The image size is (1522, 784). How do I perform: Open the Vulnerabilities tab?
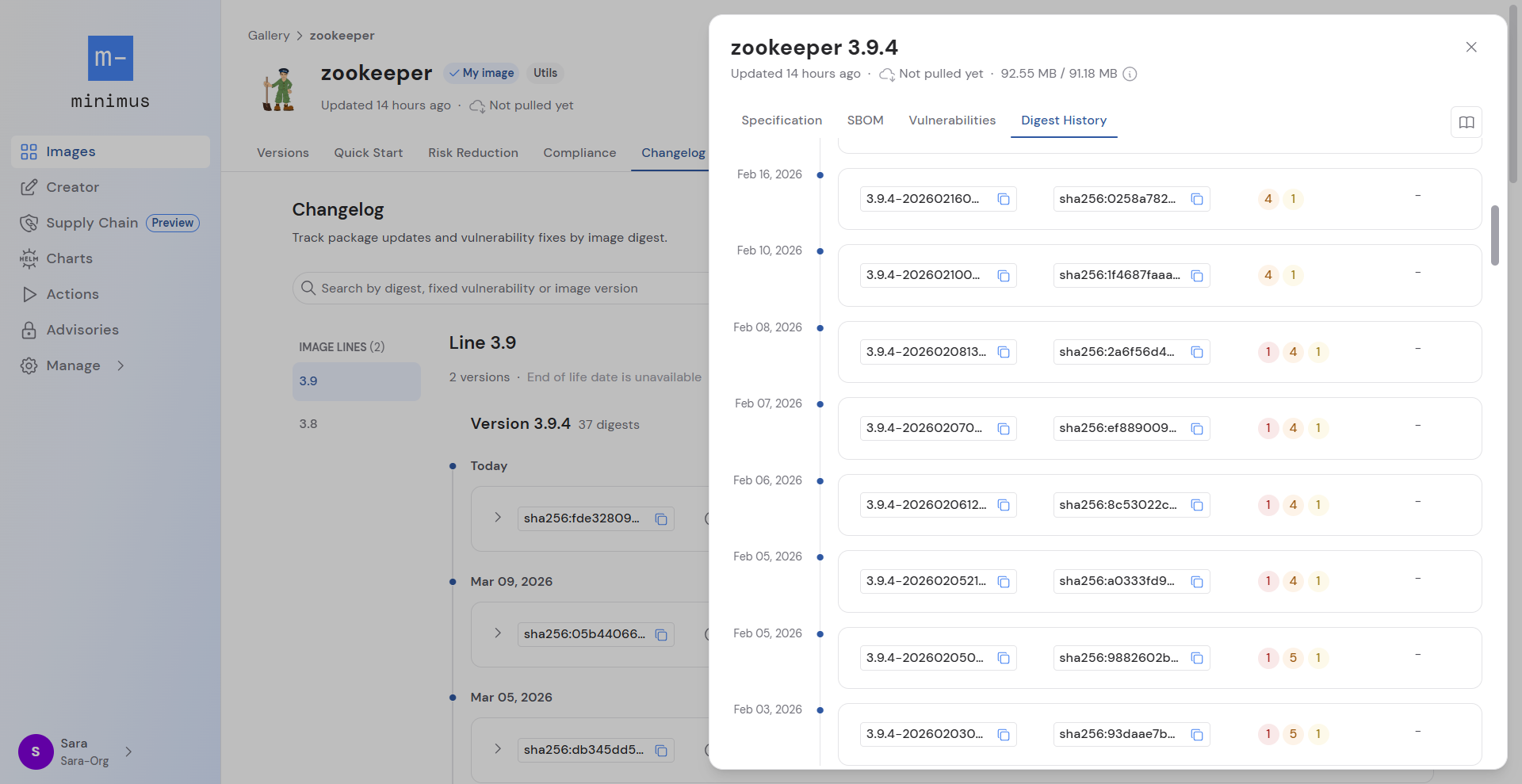point(952,120)
